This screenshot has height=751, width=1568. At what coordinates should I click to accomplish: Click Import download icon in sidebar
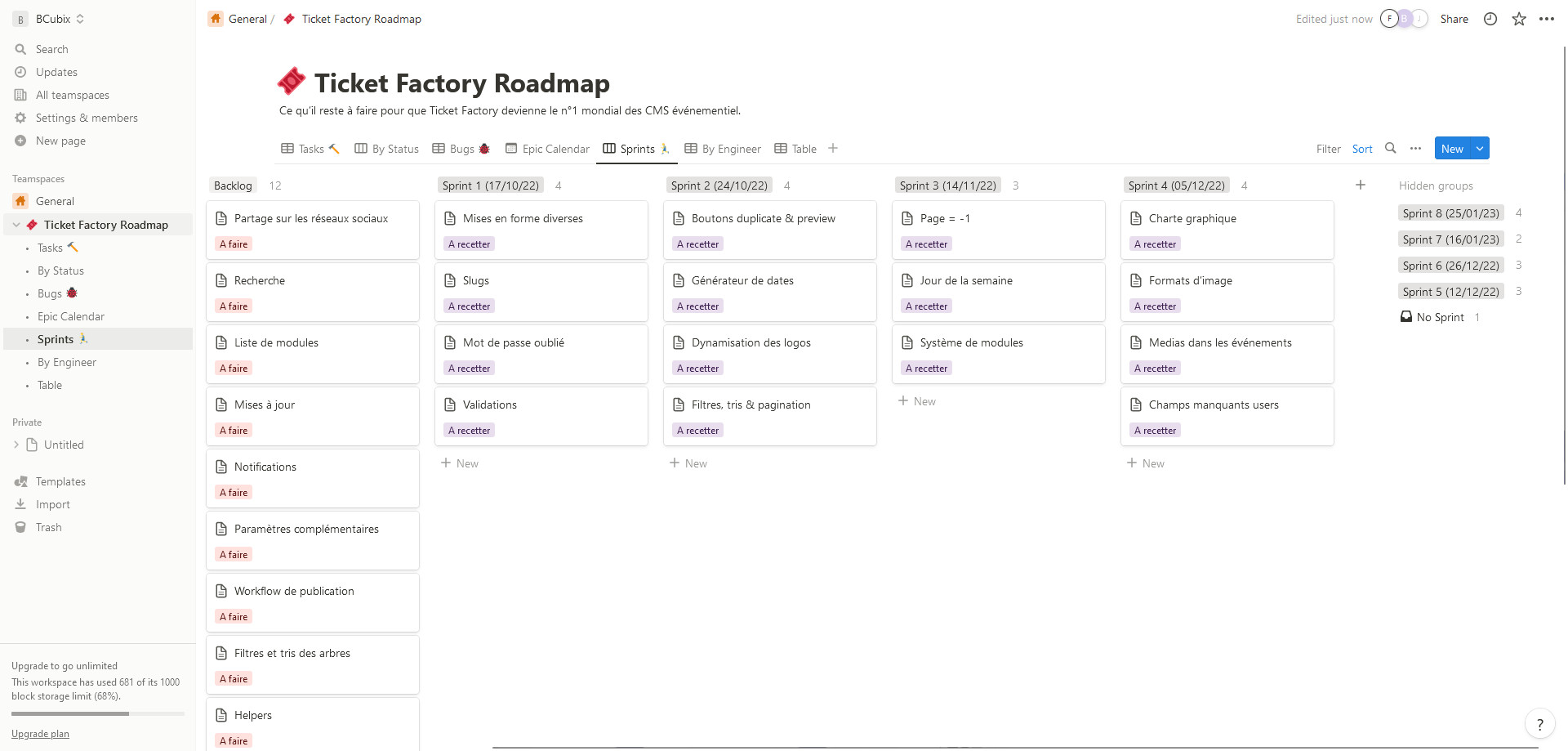20,504
